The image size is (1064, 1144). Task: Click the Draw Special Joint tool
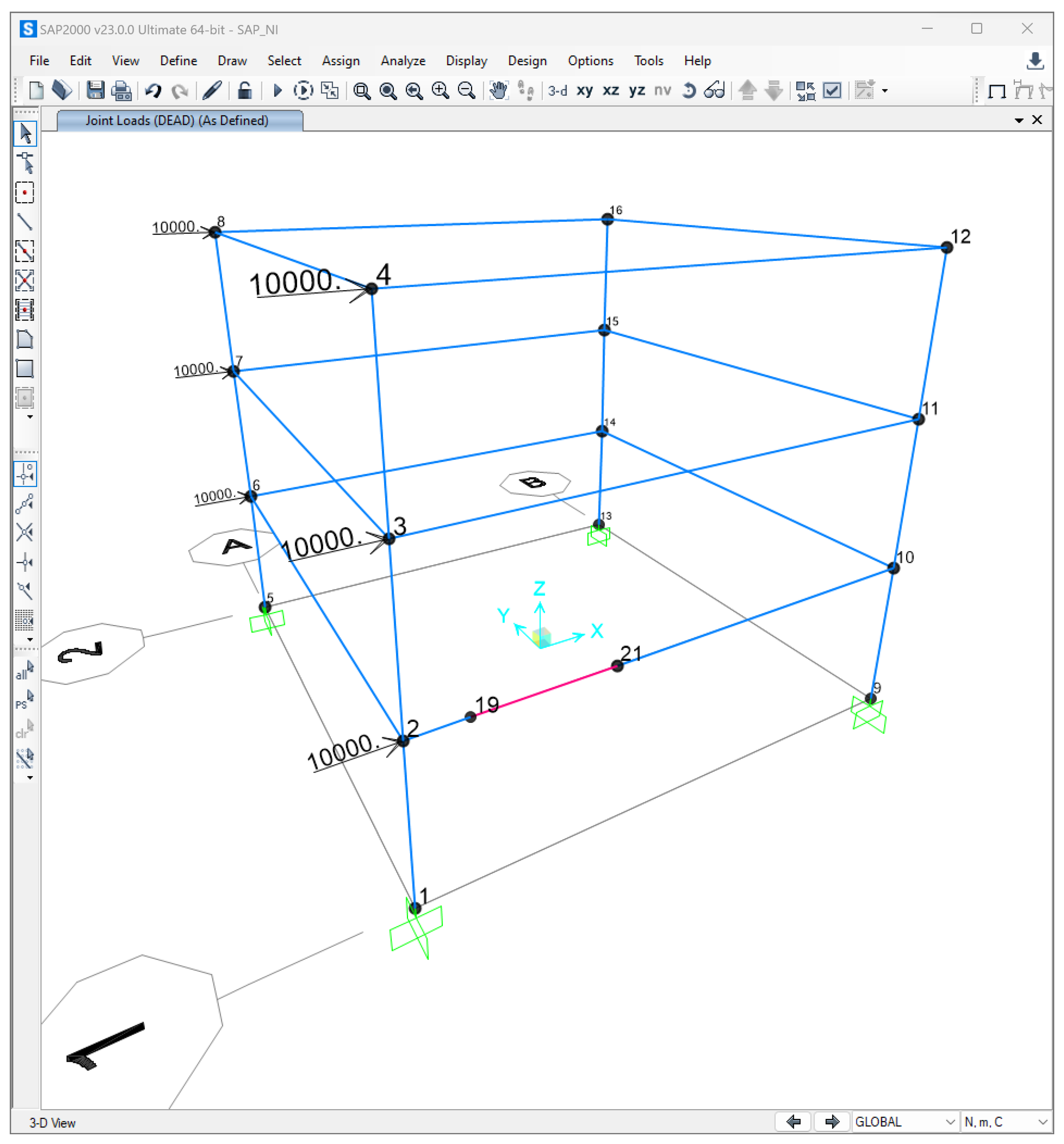coord(24,192)
